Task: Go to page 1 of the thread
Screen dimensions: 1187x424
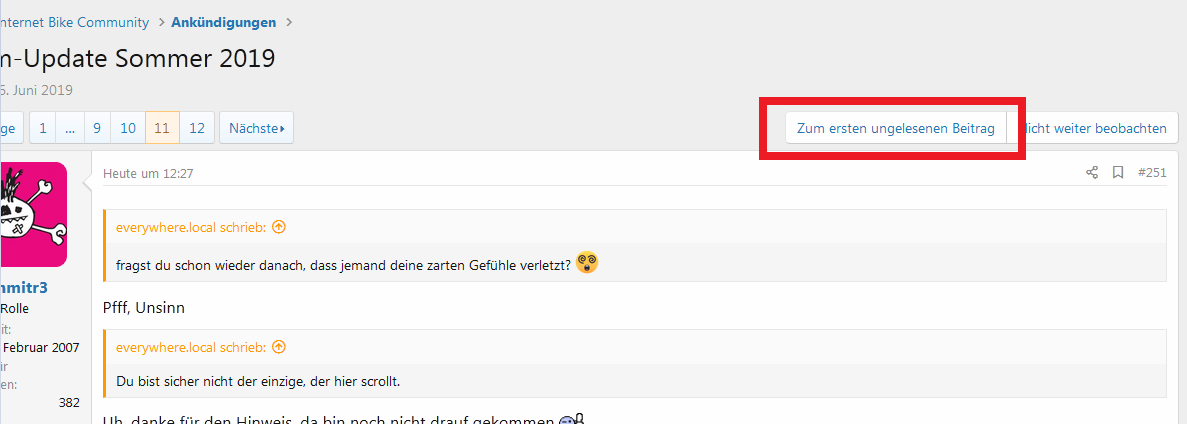Action: point(42,128)
